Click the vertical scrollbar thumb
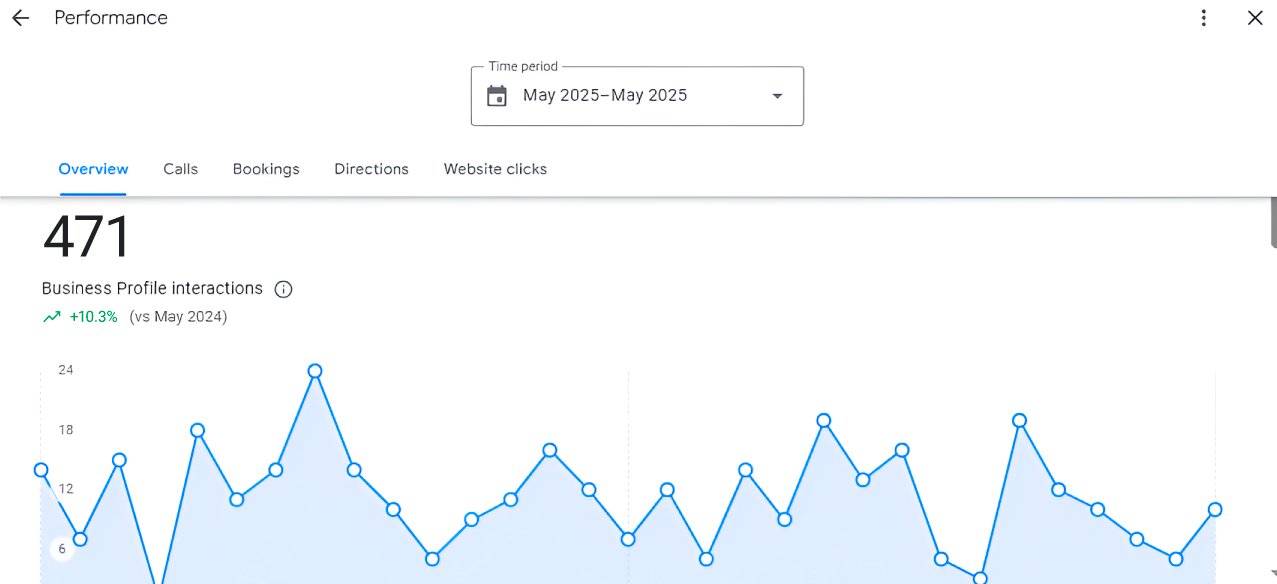Image resolution: width=1277 pixels, height=584 pixels. click(x=1273, y=222)
